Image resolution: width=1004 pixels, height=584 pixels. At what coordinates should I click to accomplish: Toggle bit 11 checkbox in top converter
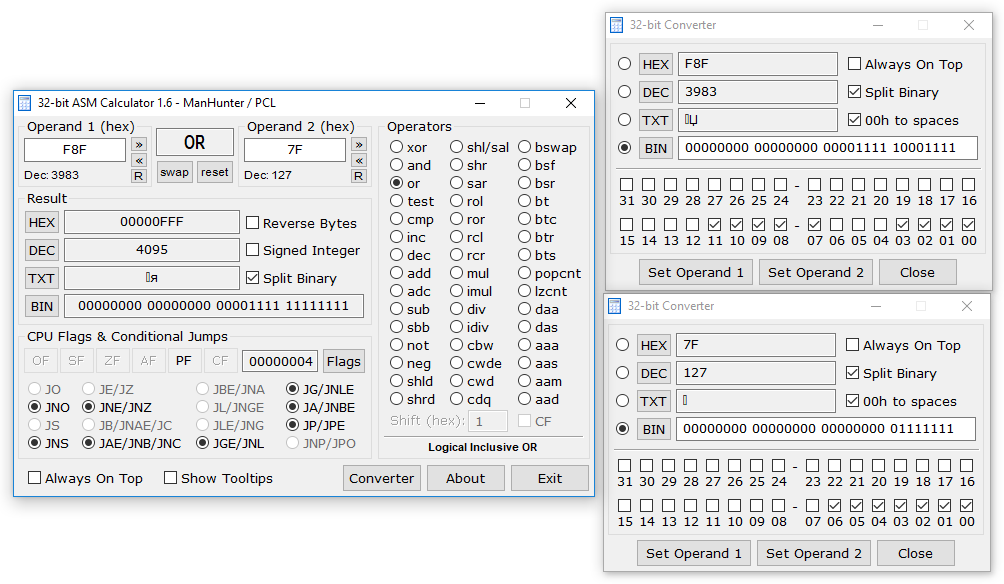[715, 225]
